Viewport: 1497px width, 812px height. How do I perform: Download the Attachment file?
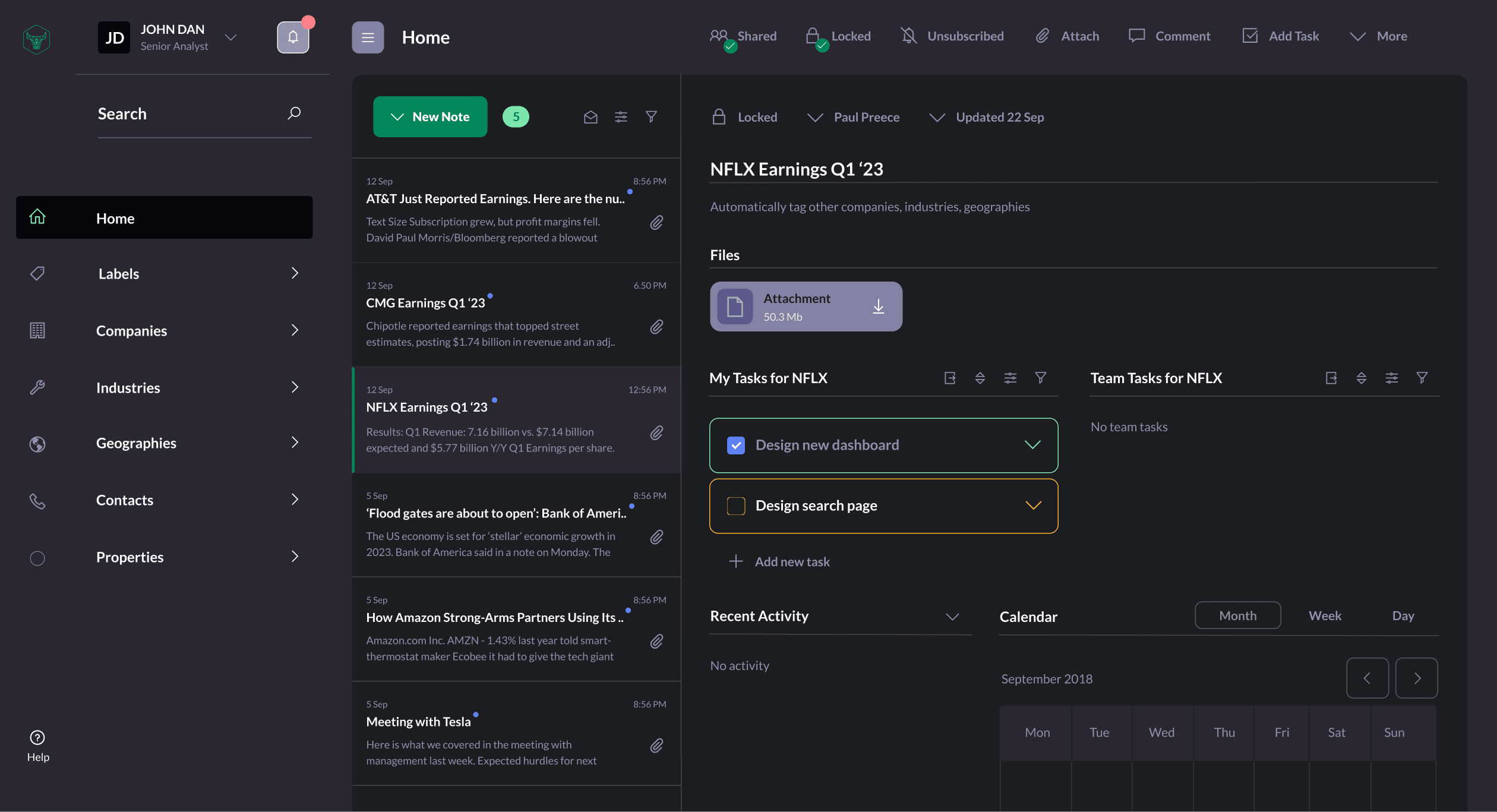[x=878, y=307]
